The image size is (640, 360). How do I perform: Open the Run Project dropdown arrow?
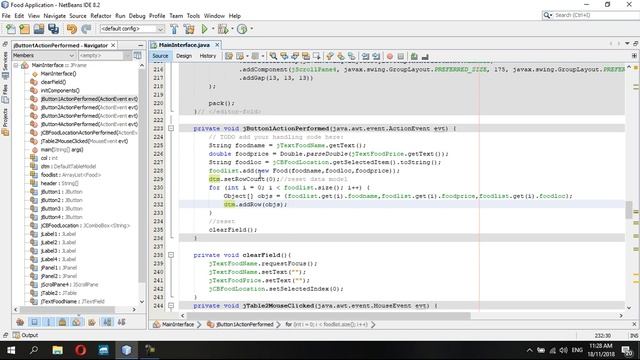[x=213, y=29]
